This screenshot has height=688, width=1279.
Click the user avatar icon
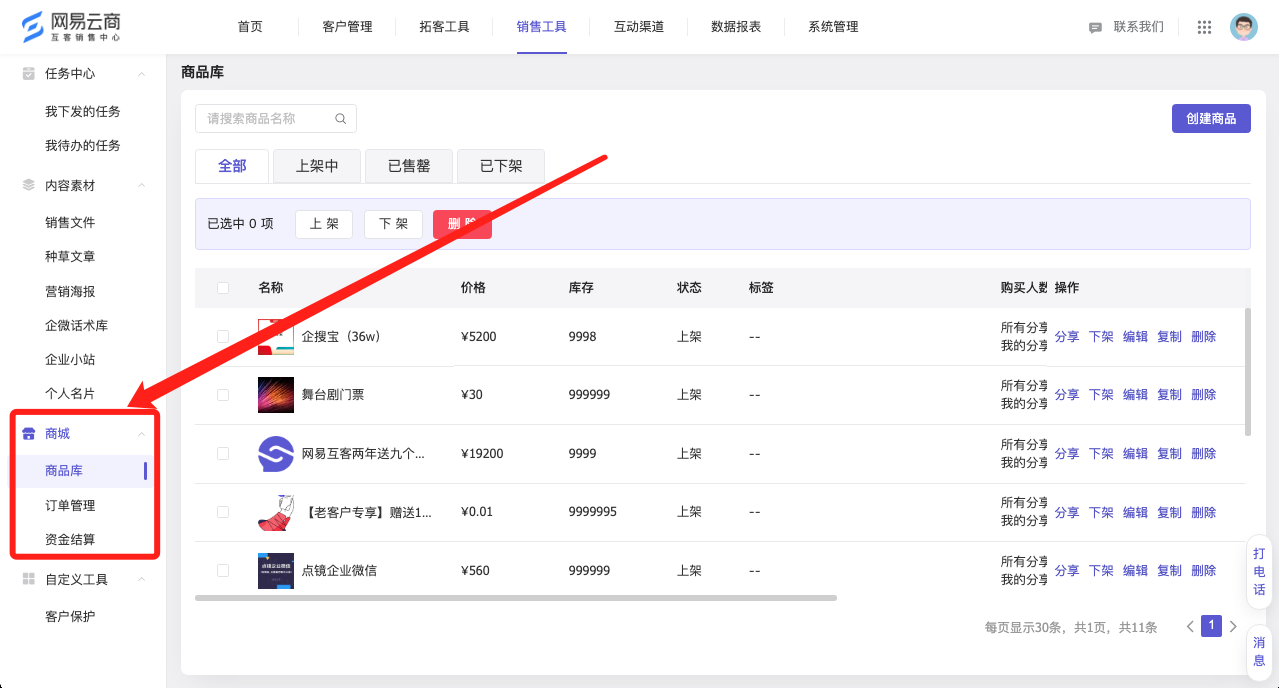coord(1243,27)
